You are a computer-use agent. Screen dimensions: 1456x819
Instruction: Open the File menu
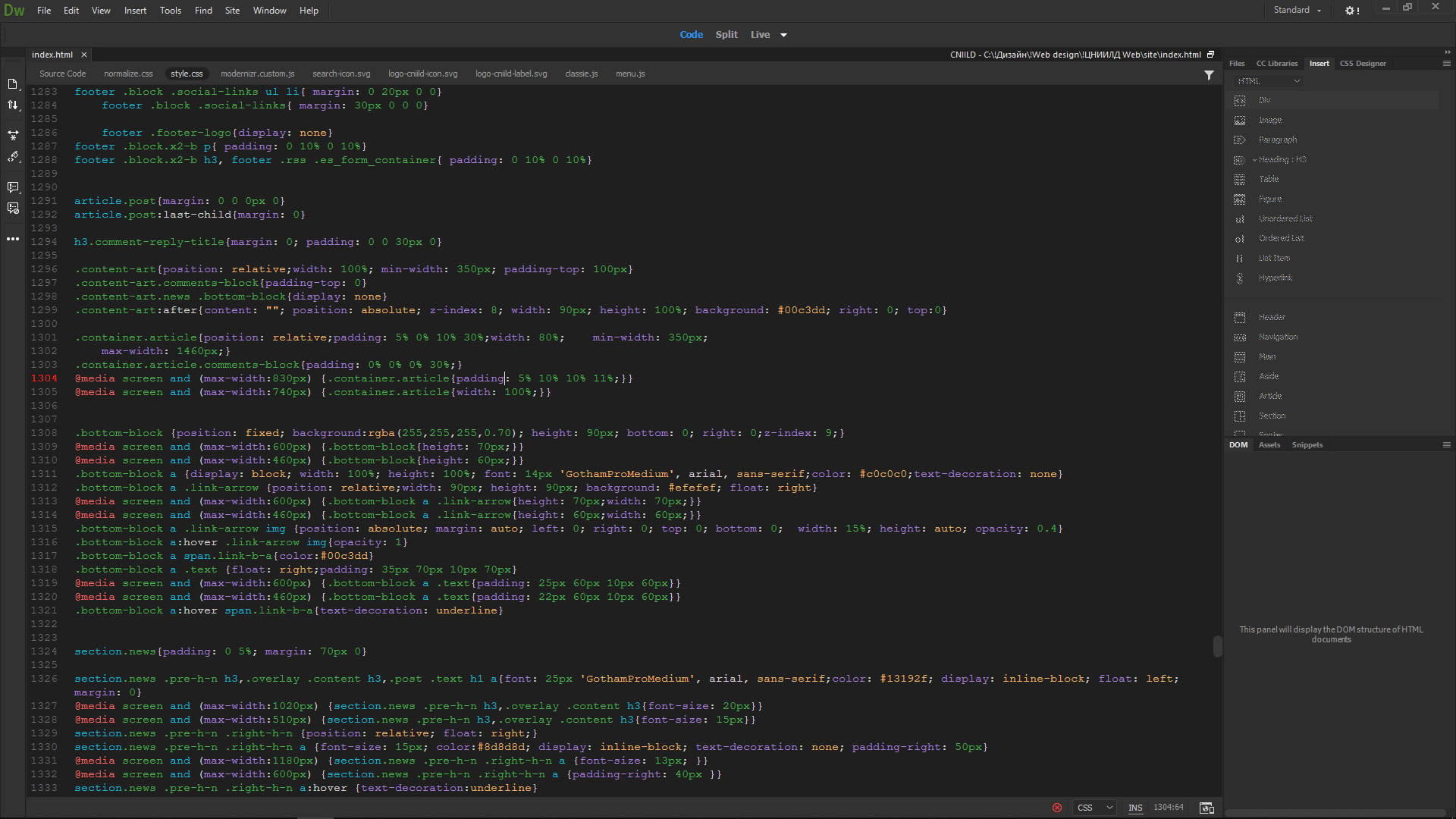tap(44, 11)
